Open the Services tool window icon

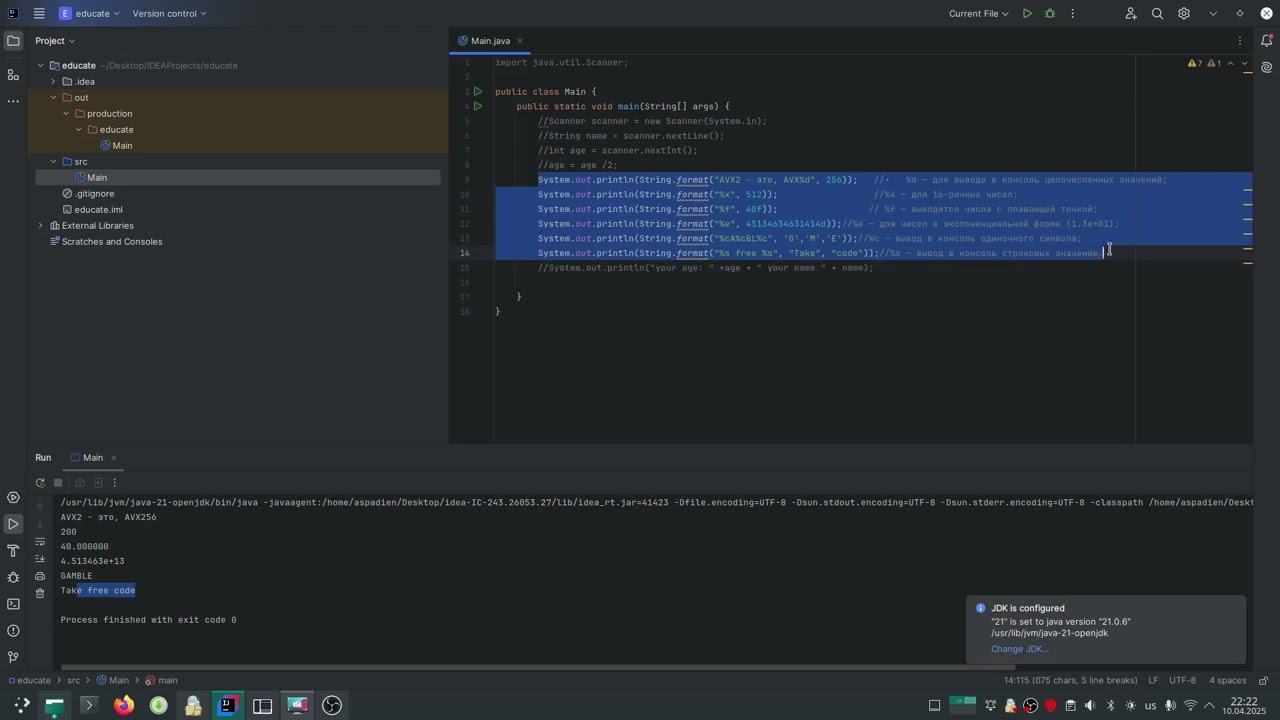click(x=13, y=497)
